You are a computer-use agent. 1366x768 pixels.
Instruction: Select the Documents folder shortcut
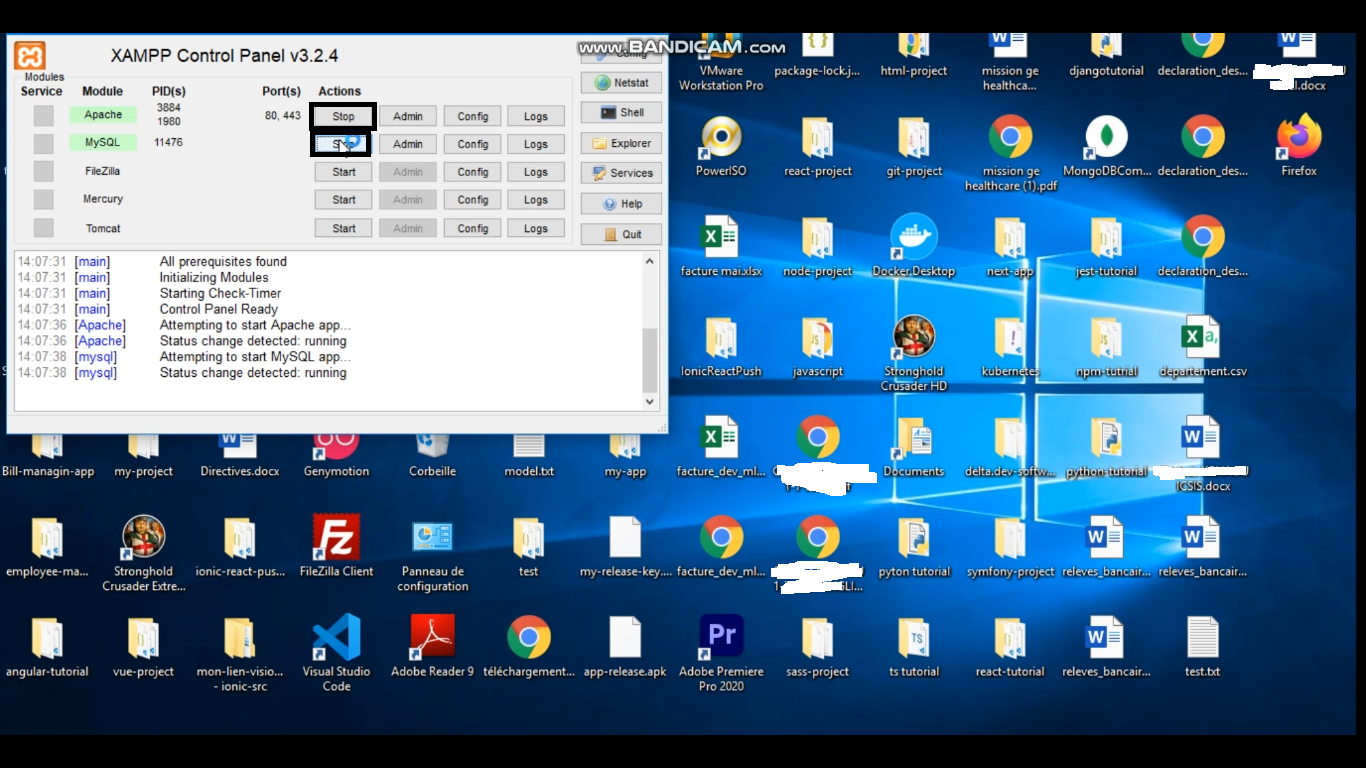(914, 447)
